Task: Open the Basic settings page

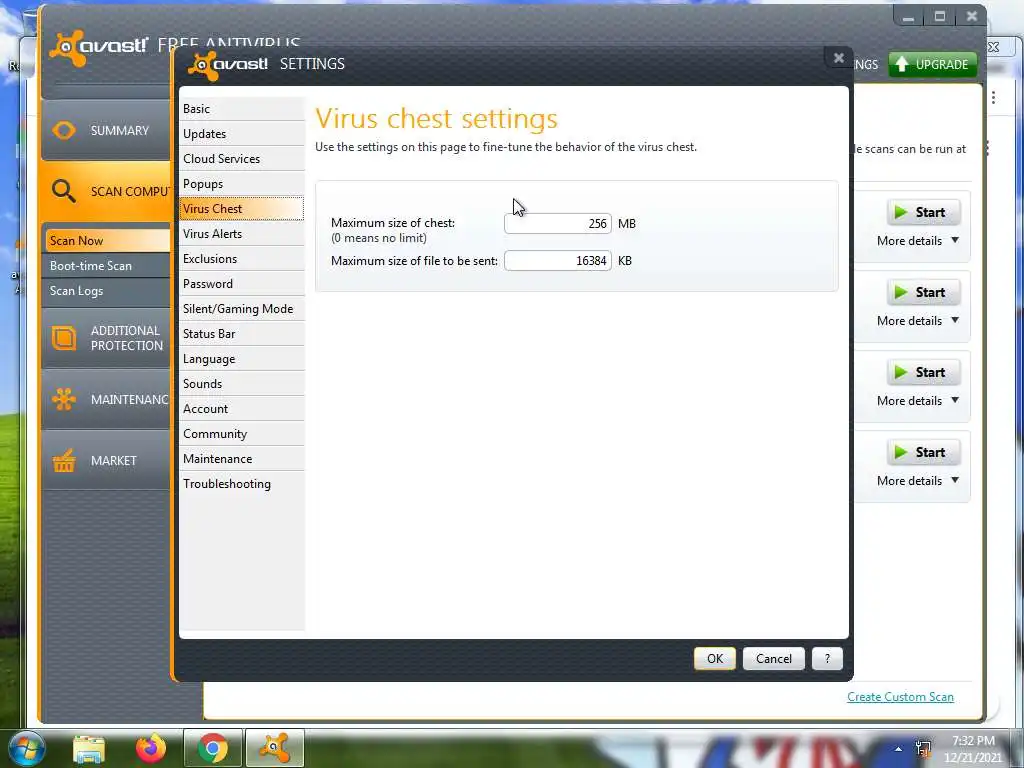Action: (242, 108)
